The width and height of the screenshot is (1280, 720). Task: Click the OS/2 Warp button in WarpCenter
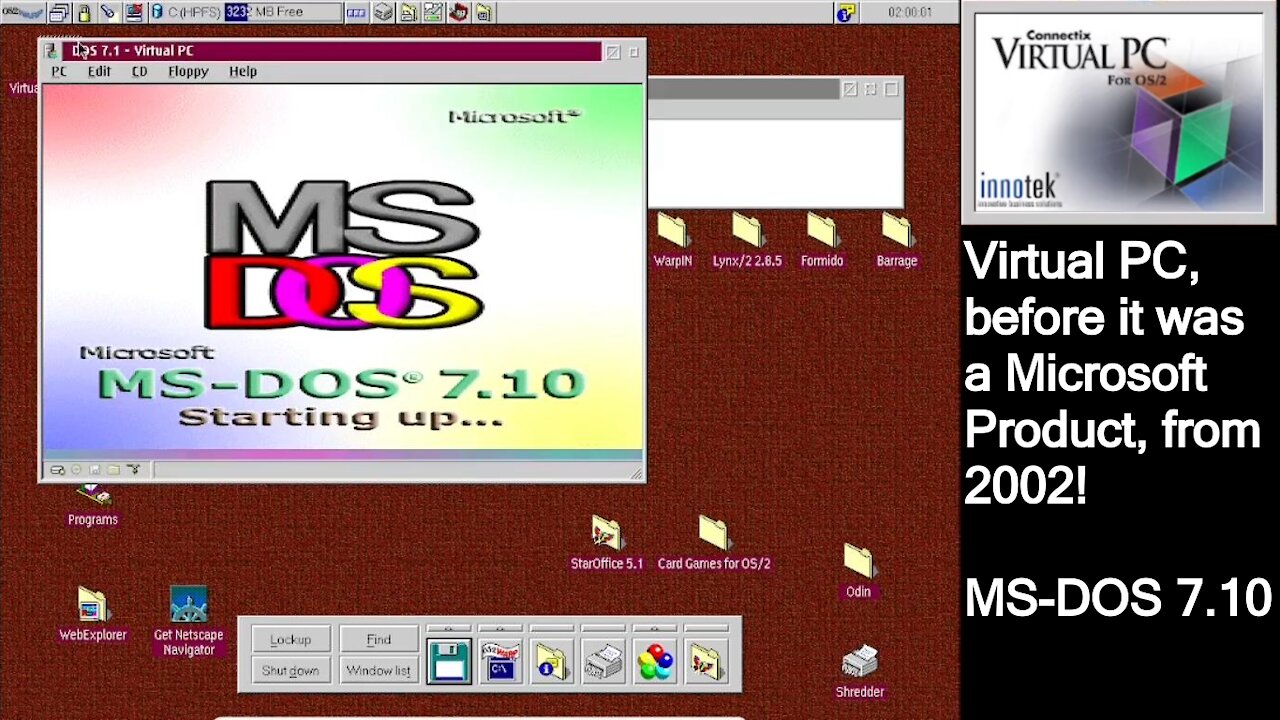(x=22, y=13)
